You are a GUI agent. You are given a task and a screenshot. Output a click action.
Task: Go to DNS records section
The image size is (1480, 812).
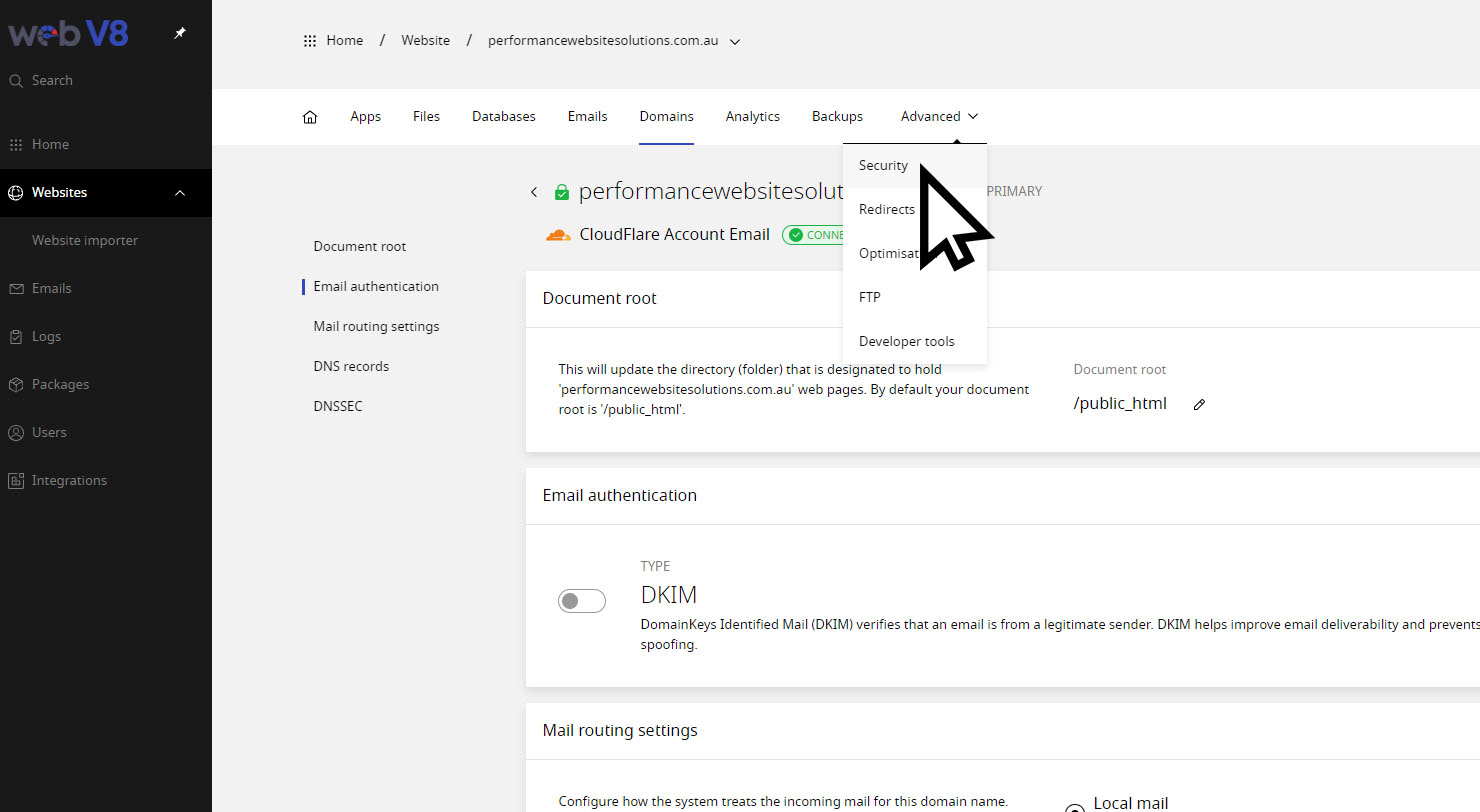tap(351, 366)
